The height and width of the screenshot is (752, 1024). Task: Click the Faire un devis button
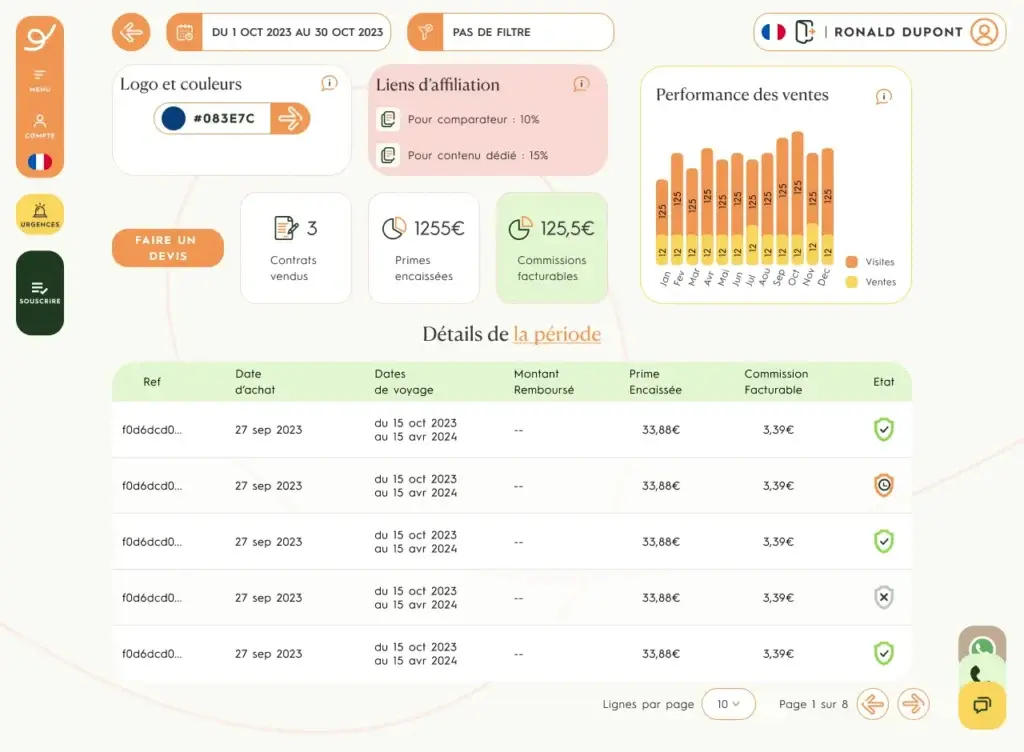coord(167,248)
